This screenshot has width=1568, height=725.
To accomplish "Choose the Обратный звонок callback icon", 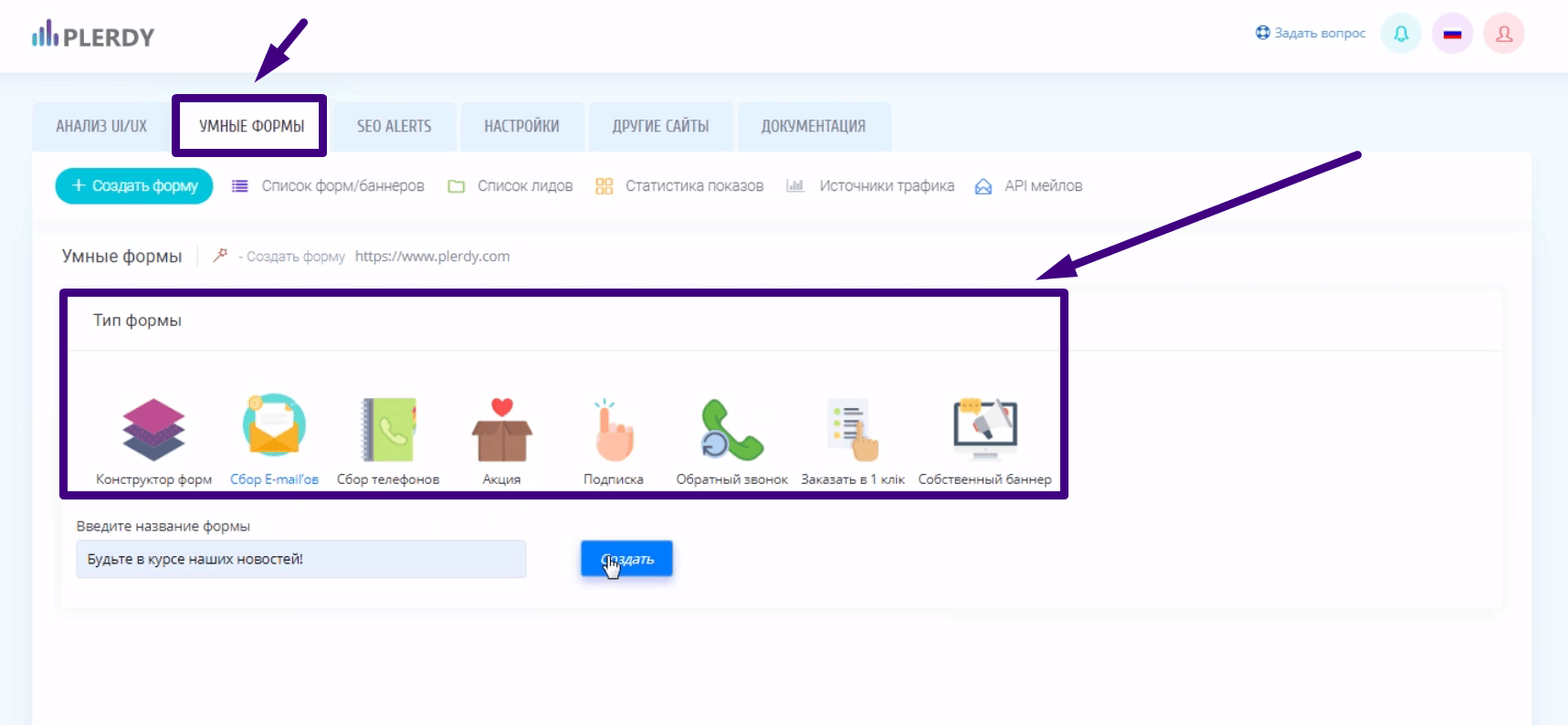I will point(731,430).
